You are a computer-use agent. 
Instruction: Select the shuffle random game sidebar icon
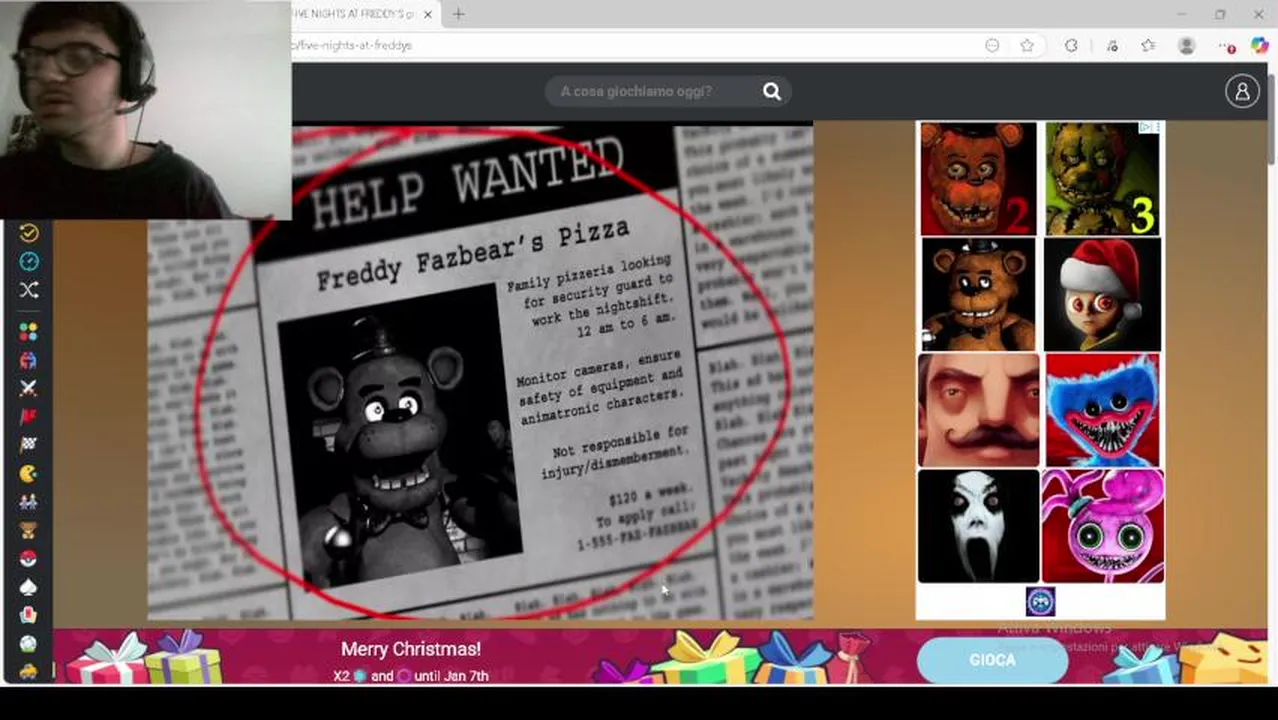(x=29, y=290)
